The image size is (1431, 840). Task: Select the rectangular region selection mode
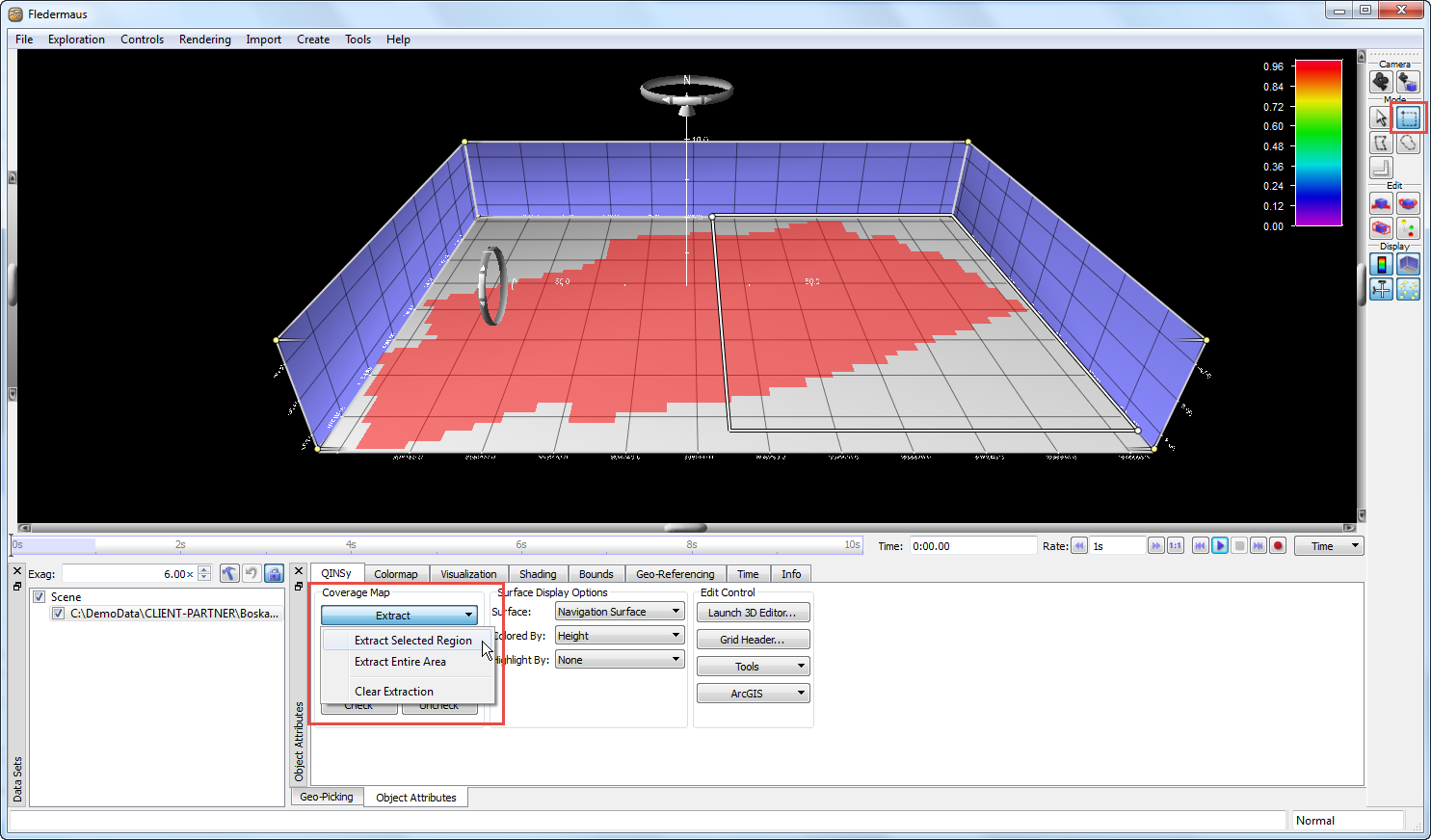pyautogui.click(x=1408, y=118)
